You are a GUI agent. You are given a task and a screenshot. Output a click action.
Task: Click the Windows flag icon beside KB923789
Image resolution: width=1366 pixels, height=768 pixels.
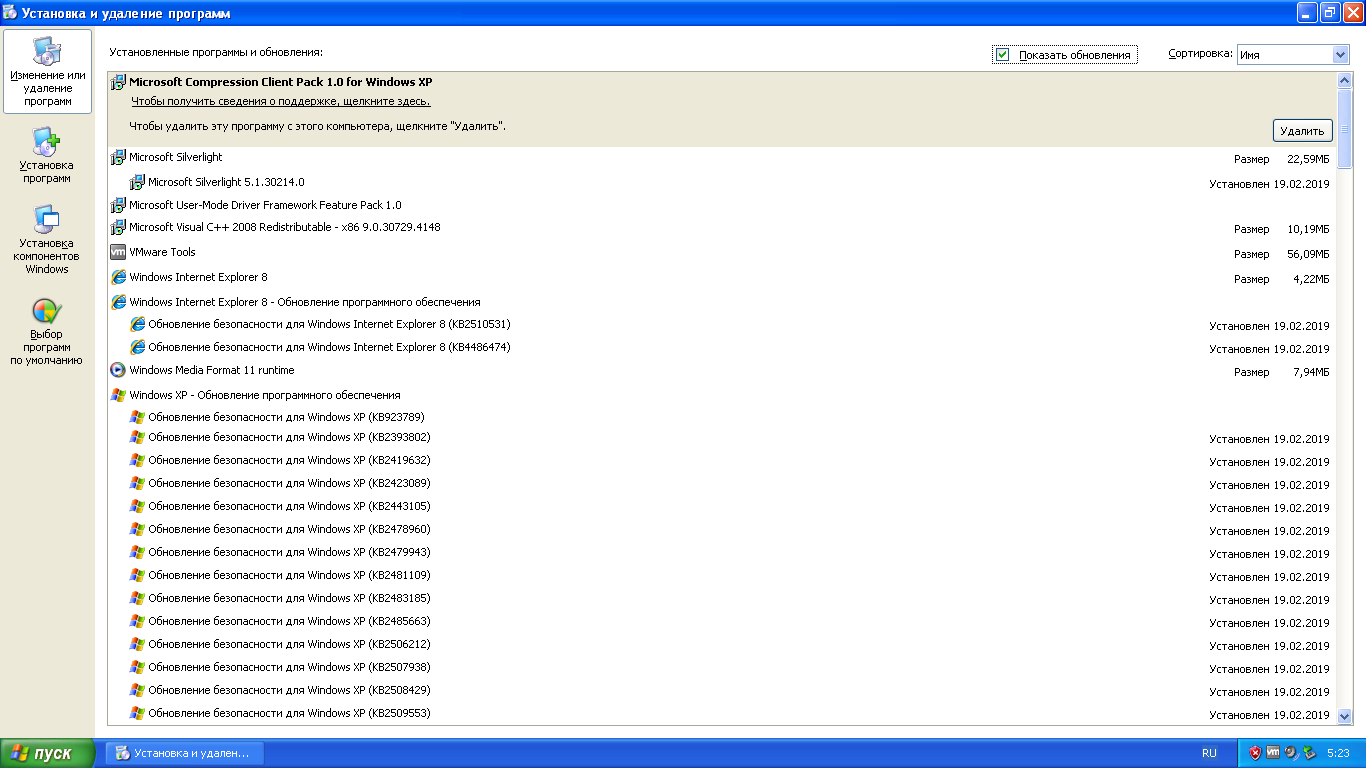click(x=137, y=417)
